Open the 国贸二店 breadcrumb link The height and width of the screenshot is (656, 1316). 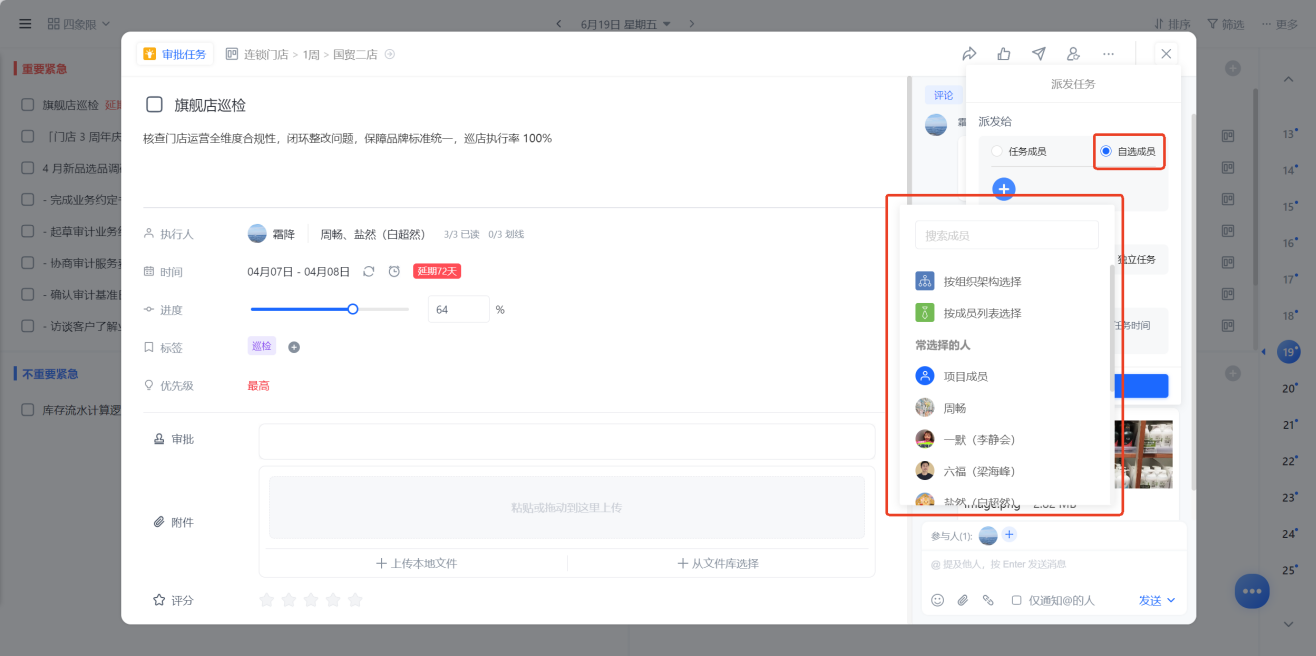(355, 54)
